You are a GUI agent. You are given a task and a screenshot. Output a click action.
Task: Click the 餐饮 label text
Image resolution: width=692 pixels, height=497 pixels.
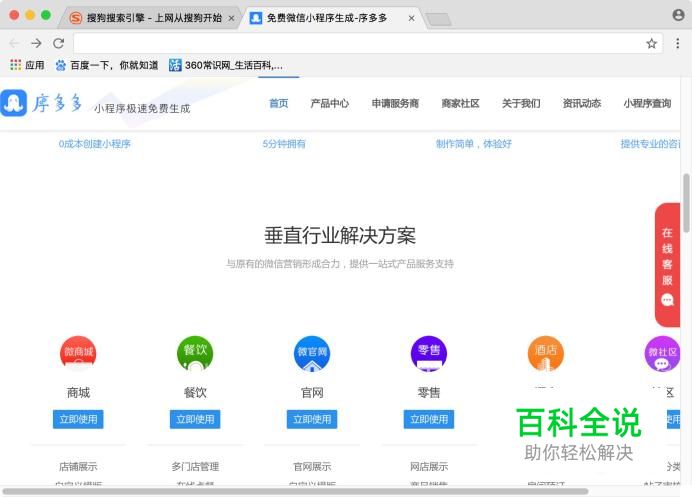tap(195, 392)
